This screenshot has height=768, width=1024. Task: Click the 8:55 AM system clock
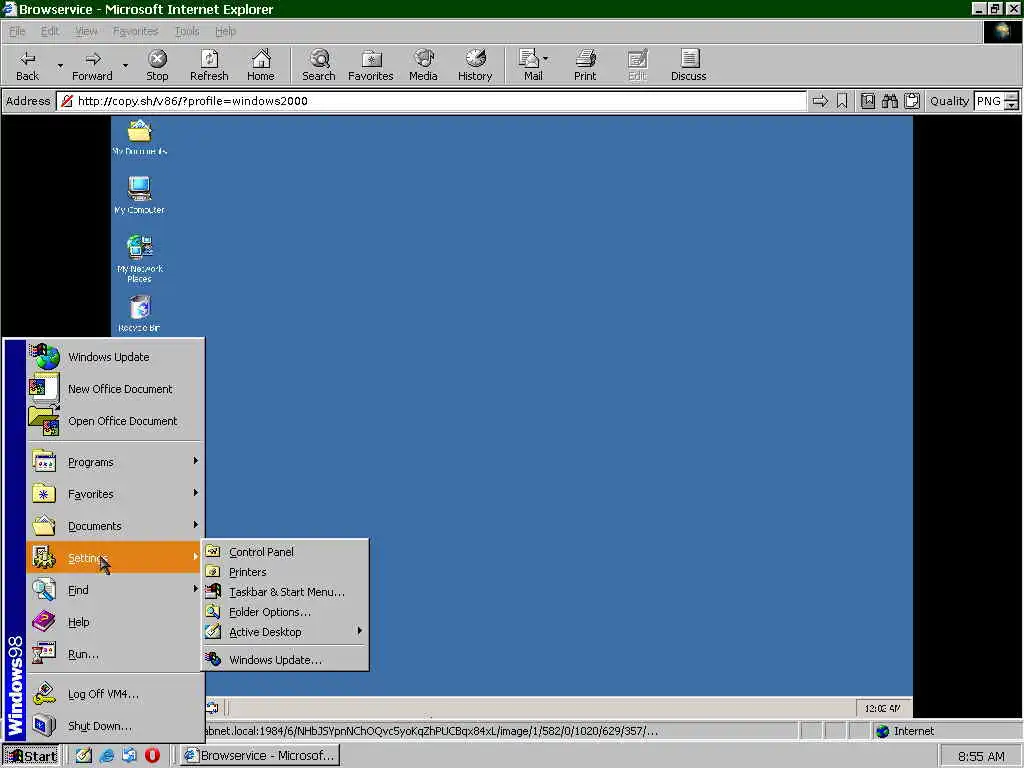tap(981, 756)
